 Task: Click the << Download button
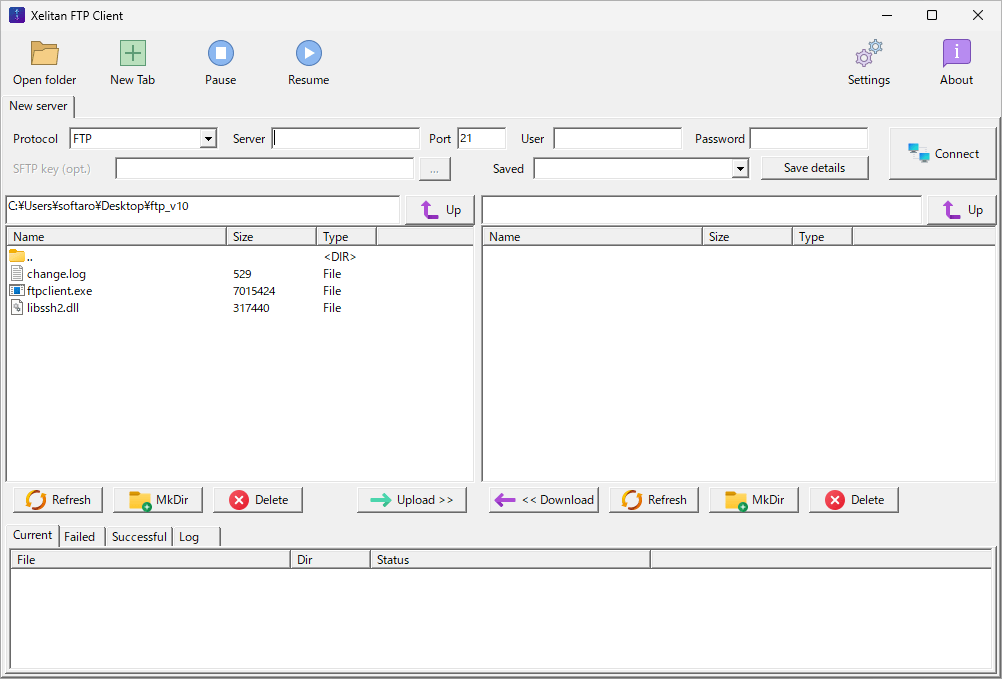(x=544, y=500)
